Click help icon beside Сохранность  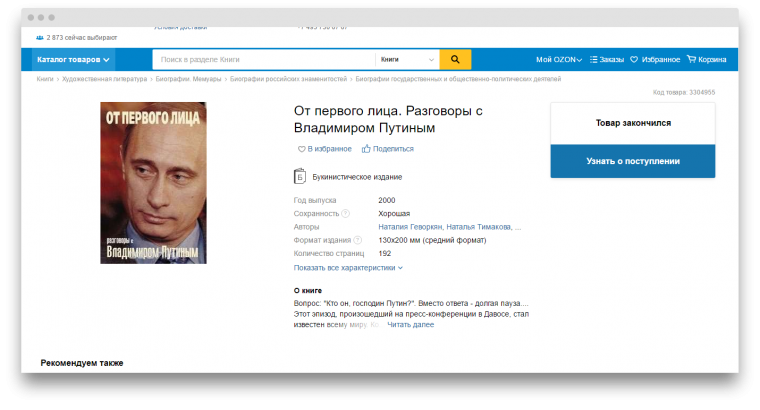tap(345, 213)
